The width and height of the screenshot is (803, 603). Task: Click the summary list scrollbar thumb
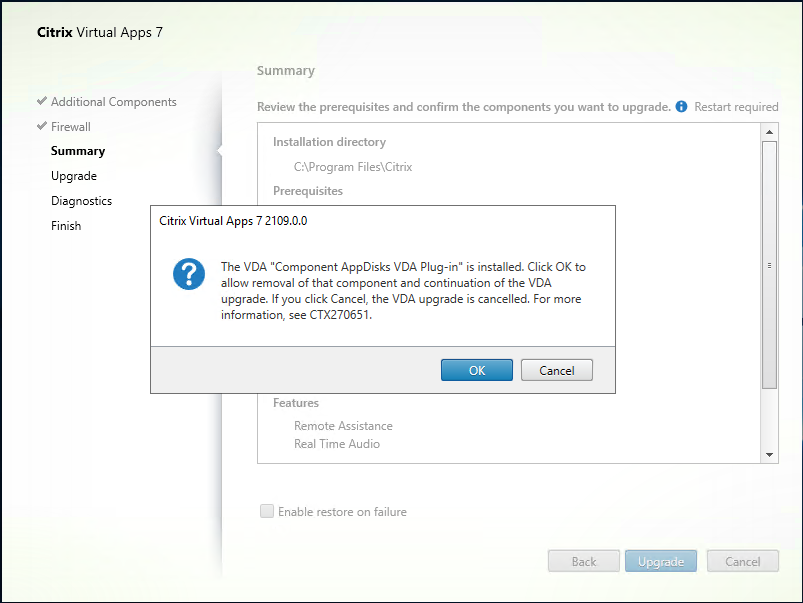click(x=769, y=265)
